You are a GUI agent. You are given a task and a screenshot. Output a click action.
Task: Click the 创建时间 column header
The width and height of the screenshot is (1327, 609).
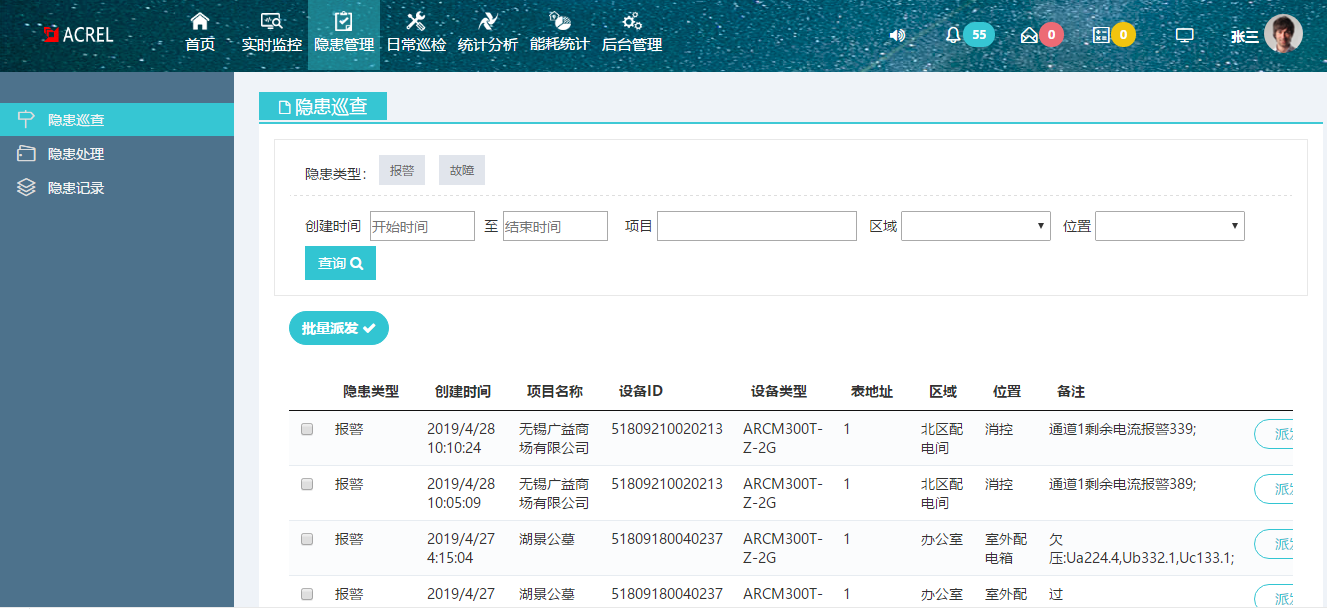(463, 392)
